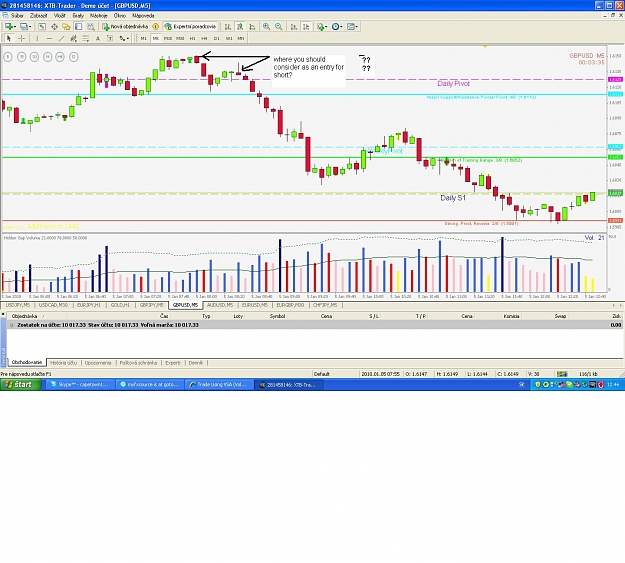The image size is (625, 563).
Task: Sort by the Objednávka column header
Action: (x=24, y=316)
